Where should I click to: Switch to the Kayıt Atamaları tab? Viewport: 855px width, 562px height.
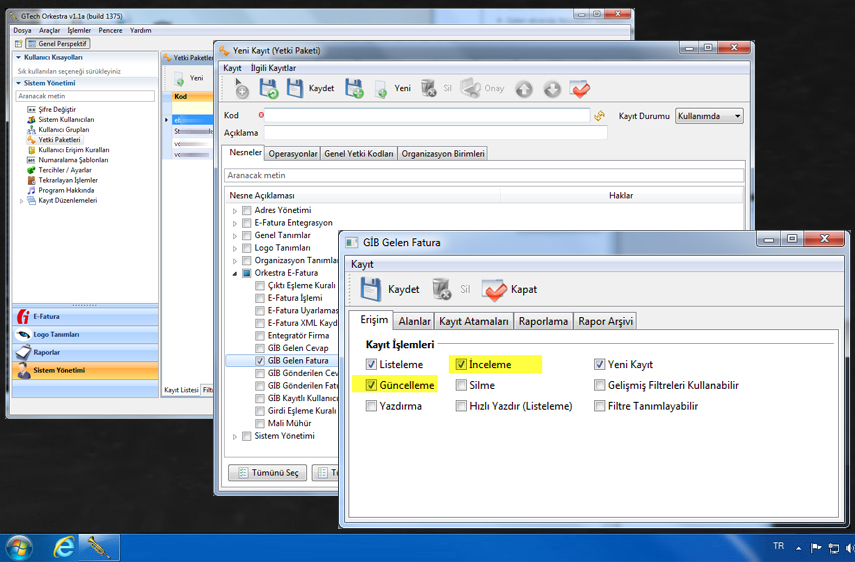pos(473,322)
